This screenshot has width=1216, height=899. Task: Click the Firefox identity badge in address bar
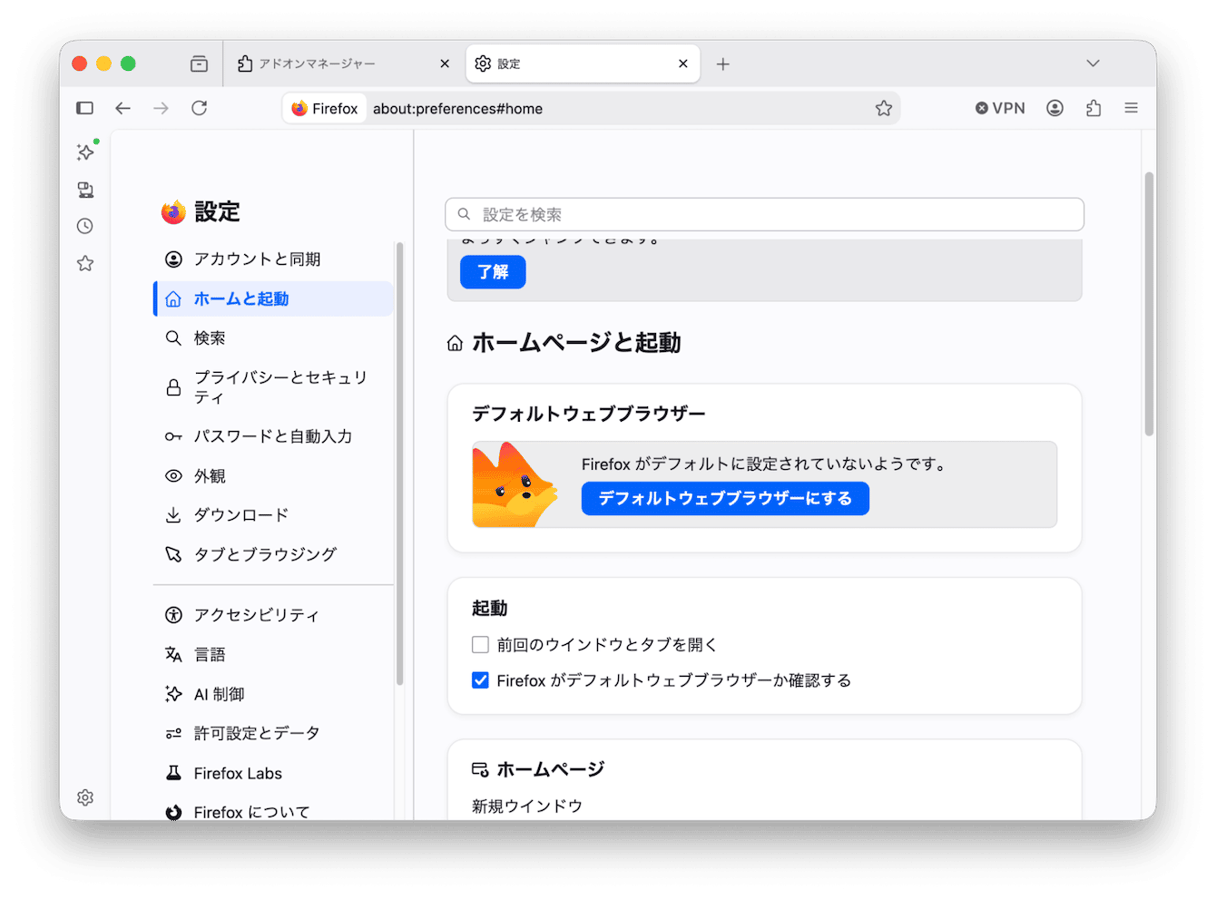(x=325, y=108)
